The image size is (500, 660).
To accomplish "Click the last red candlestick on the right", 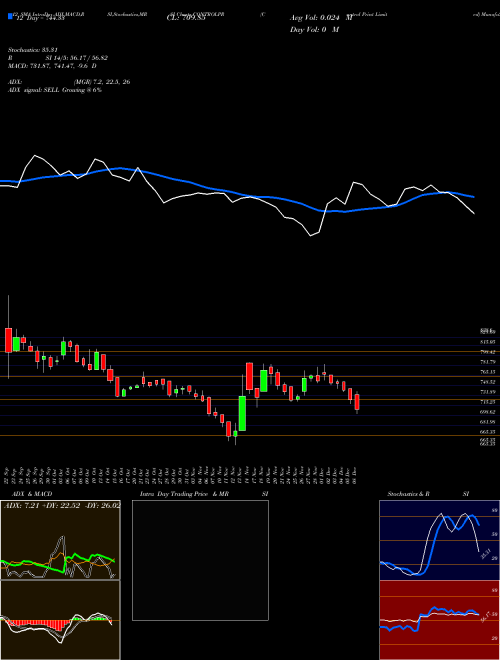I will pyautogui.click(x=357, y=402).
